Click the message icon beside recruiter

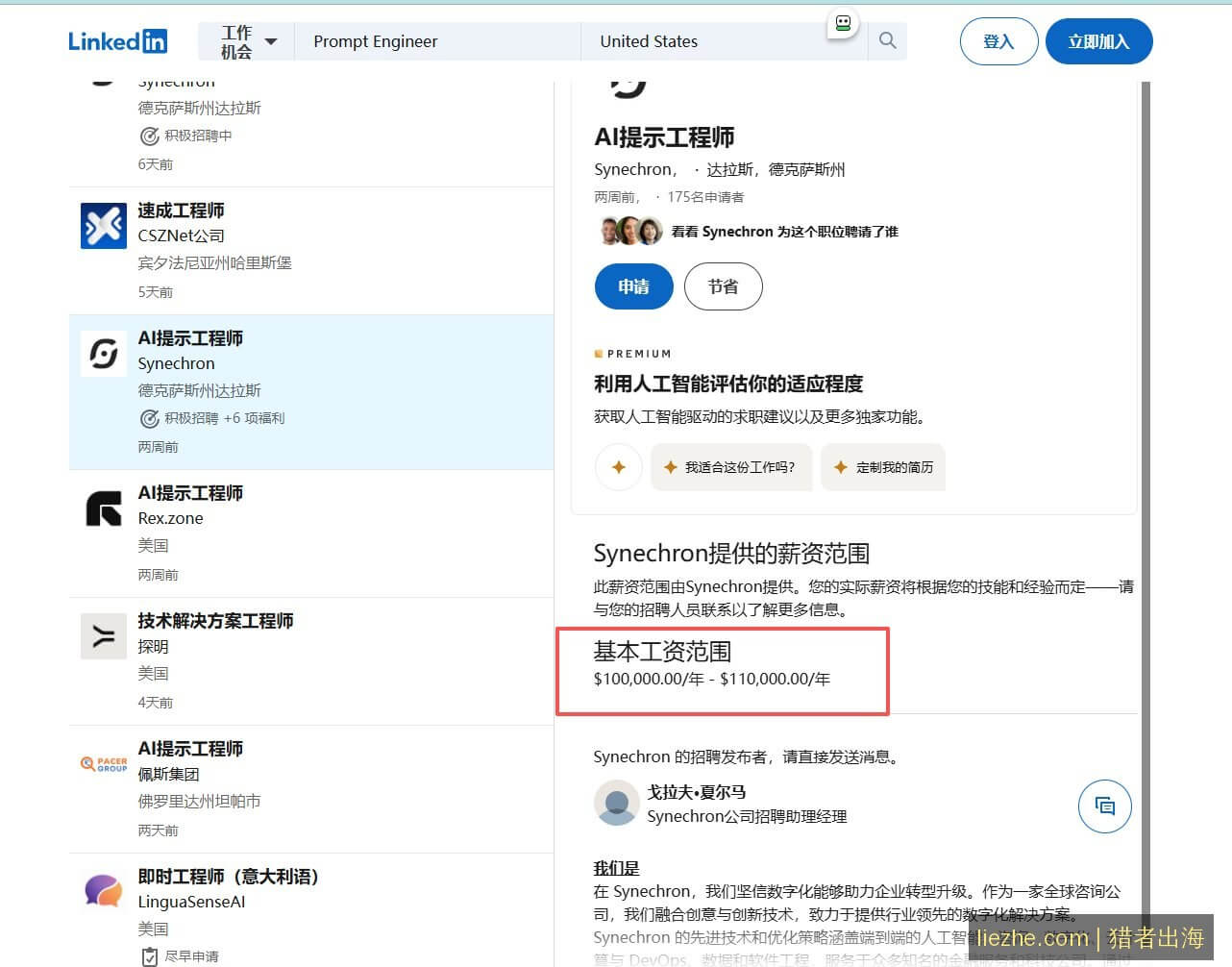(x=1105, y=806)
